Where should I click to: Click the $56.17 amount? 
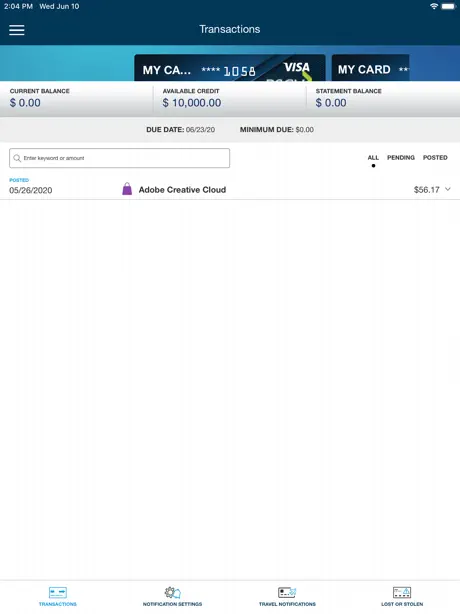(x=426, y=190)
